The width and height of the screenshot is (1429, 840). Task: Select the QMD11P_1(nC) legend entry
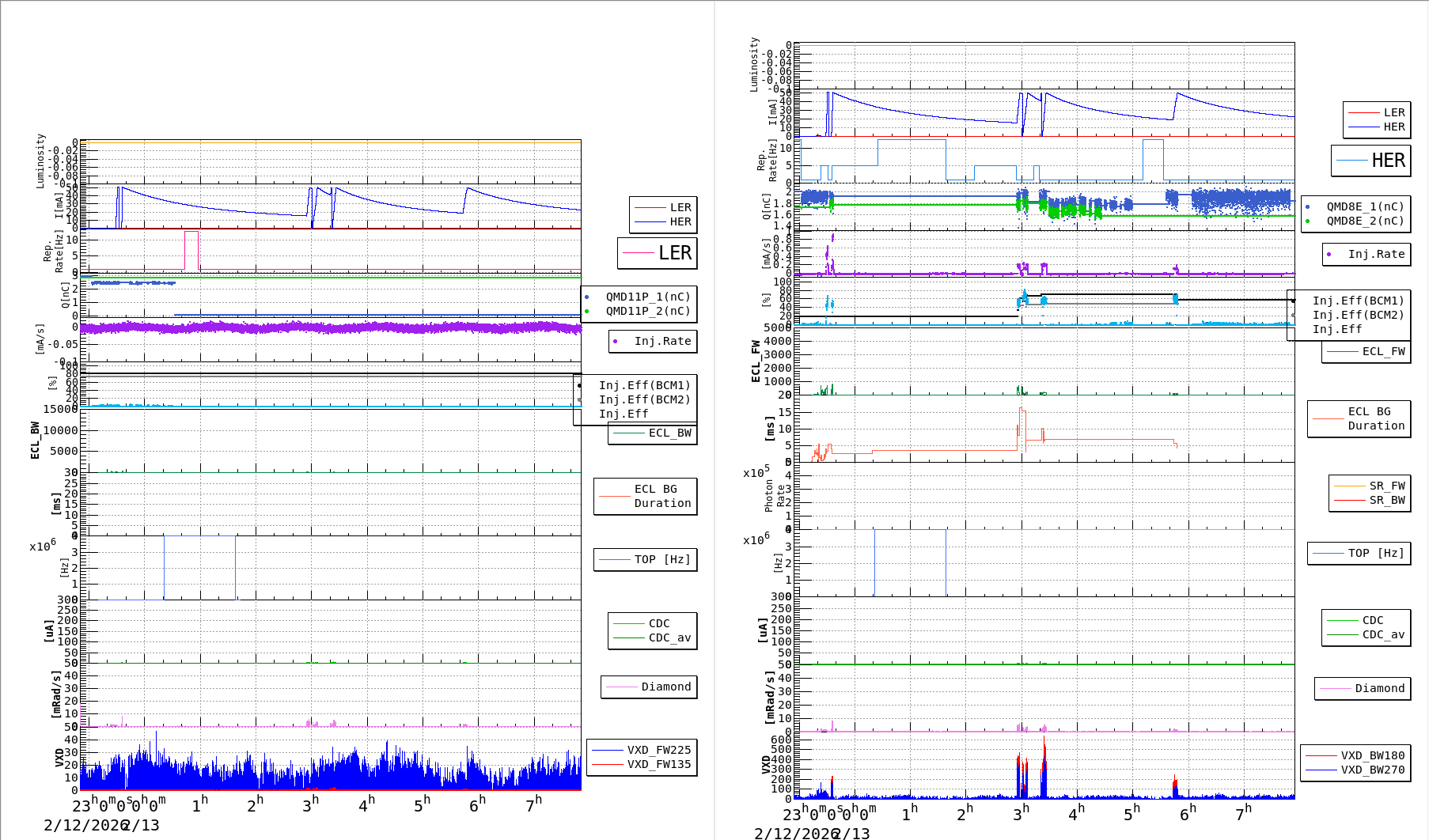click(x=647, y=297)
